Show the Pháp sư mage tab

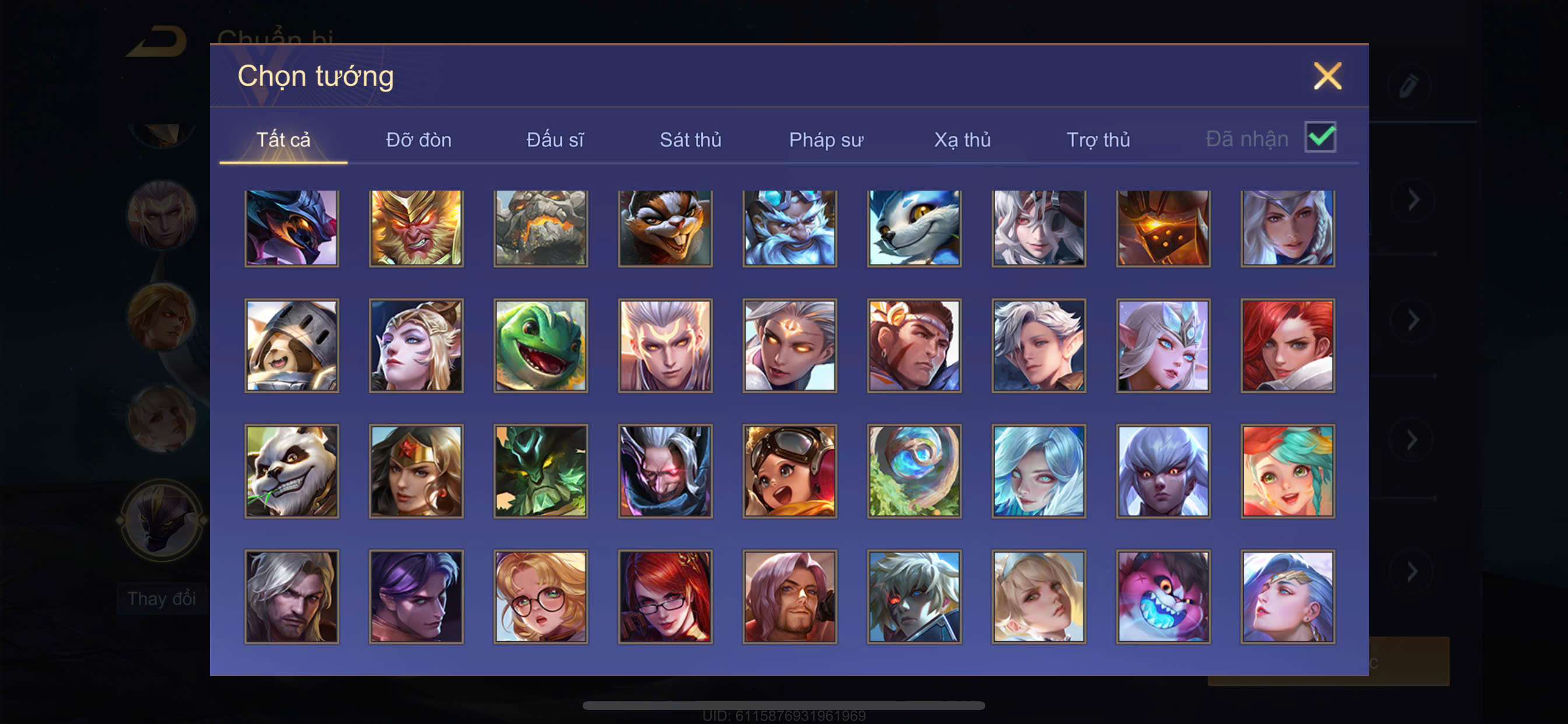(x=826, y=140)
